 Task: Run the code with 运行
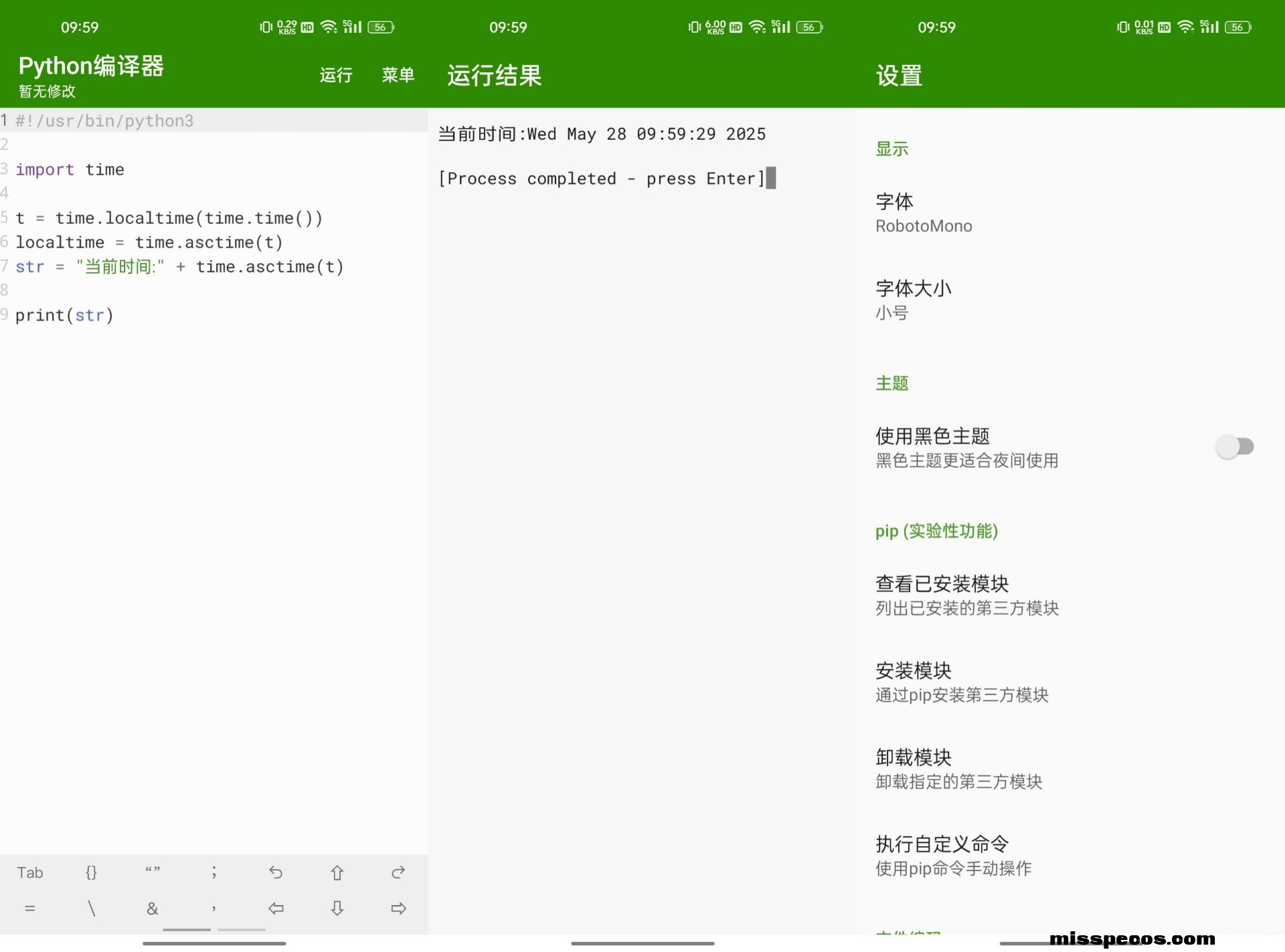[336, 75]
